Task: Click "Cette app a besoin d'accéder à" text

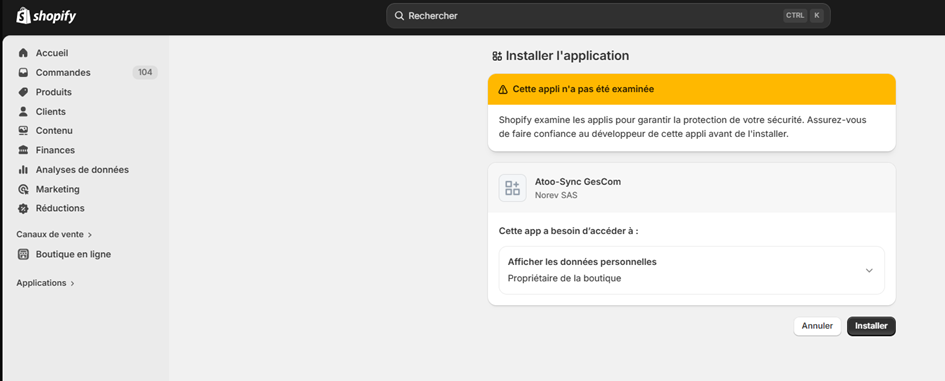Action: pos(568,231)
